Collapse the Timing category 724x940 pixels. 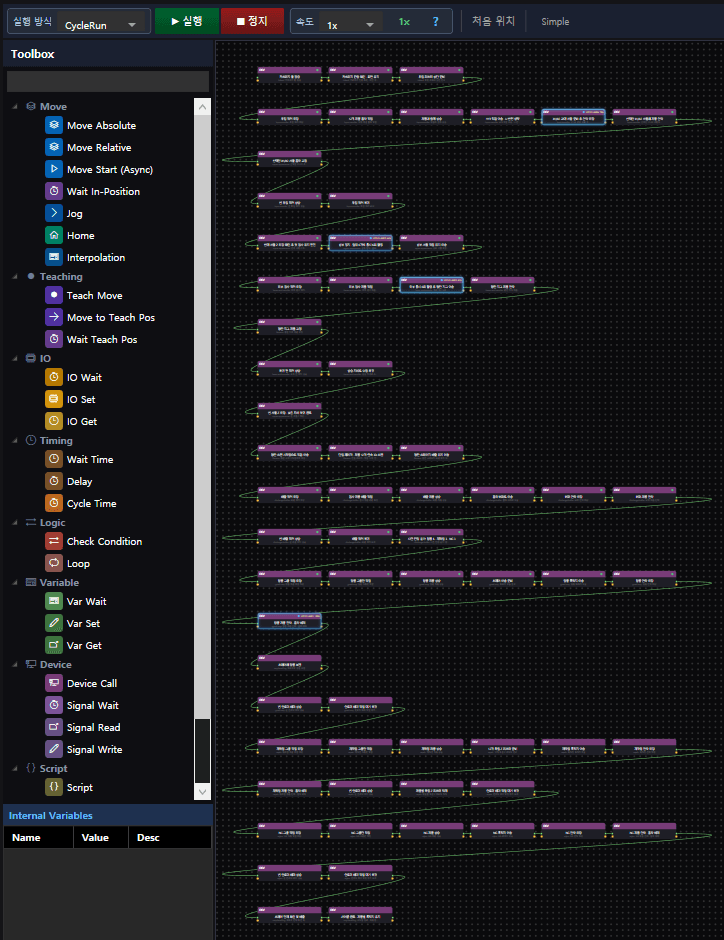(15, 441)
